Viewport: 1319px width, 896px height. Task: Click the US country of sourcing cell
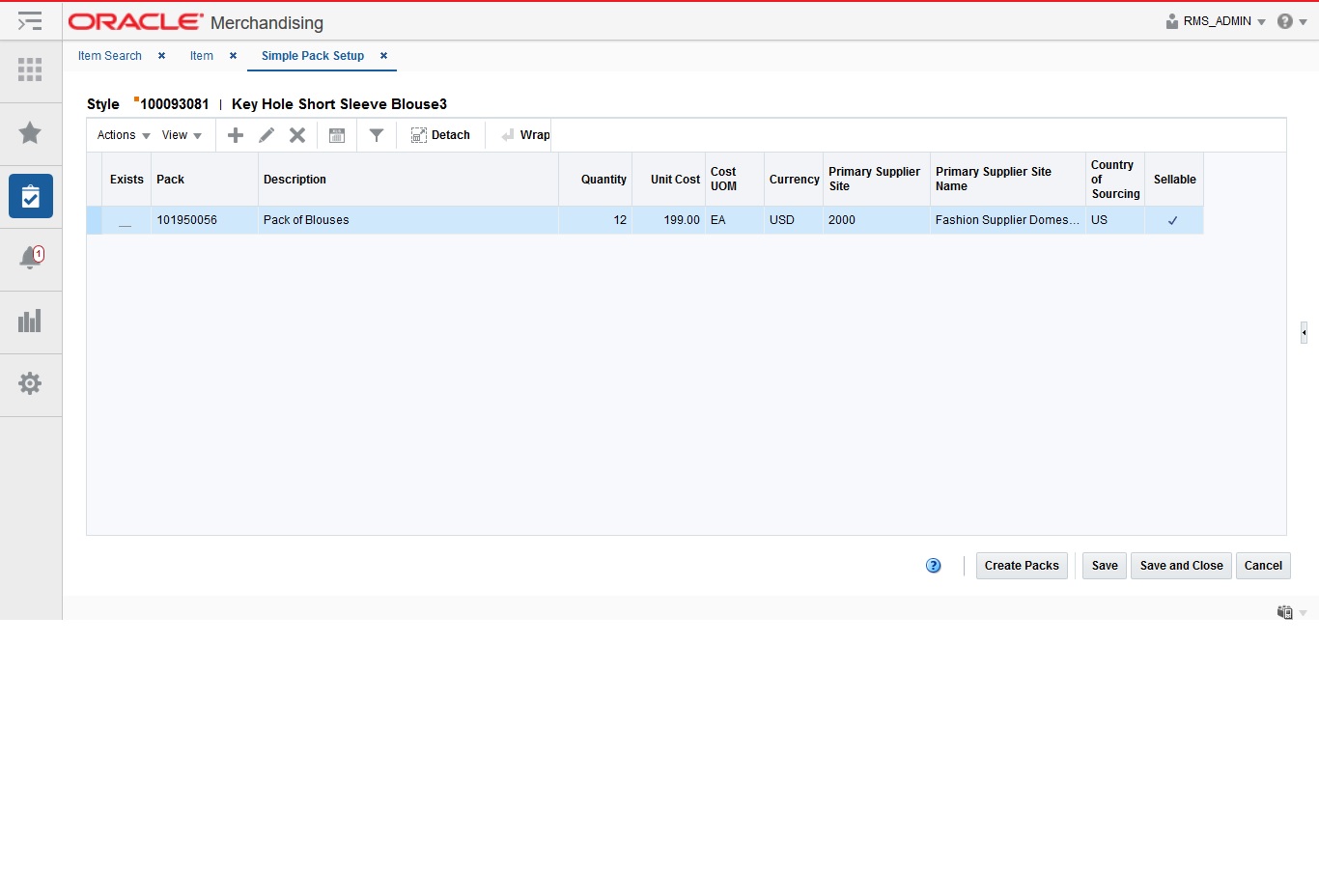pos(1115,220)
